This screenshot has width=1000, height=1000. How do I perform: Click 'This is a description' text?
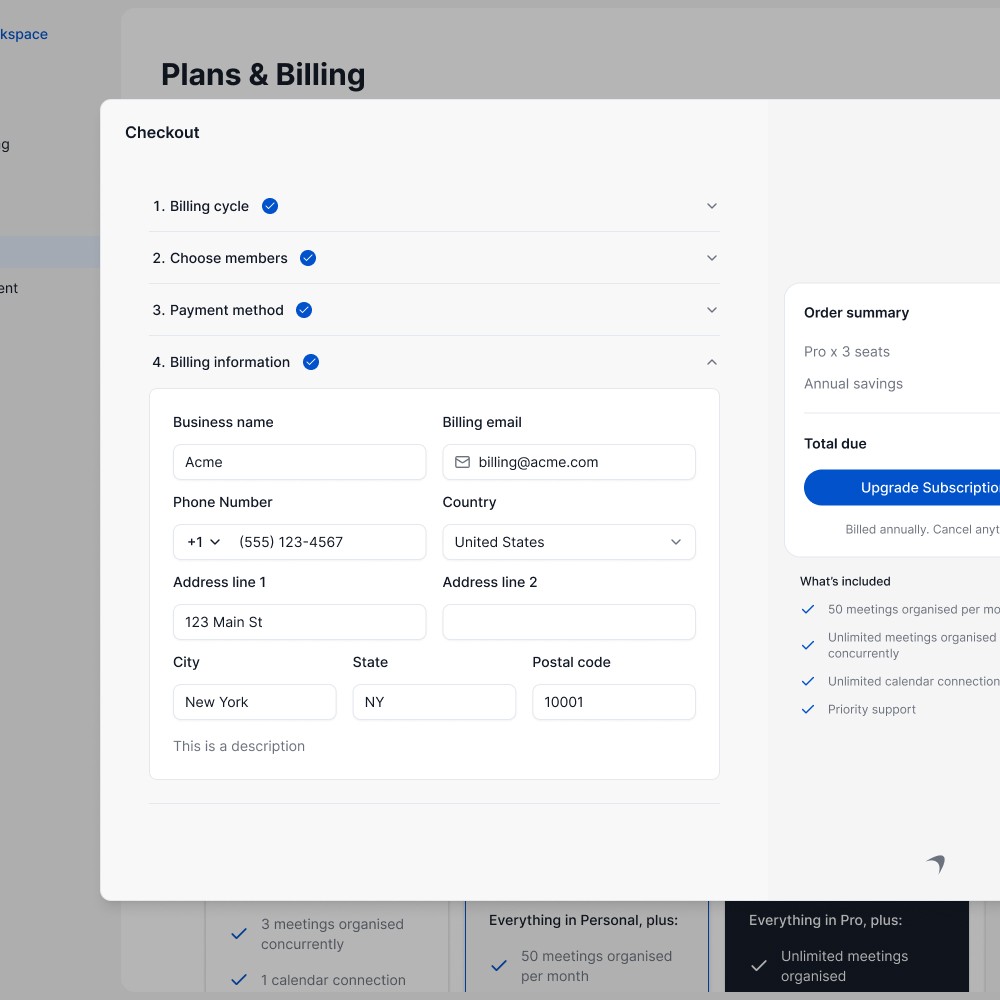point(239,746)
